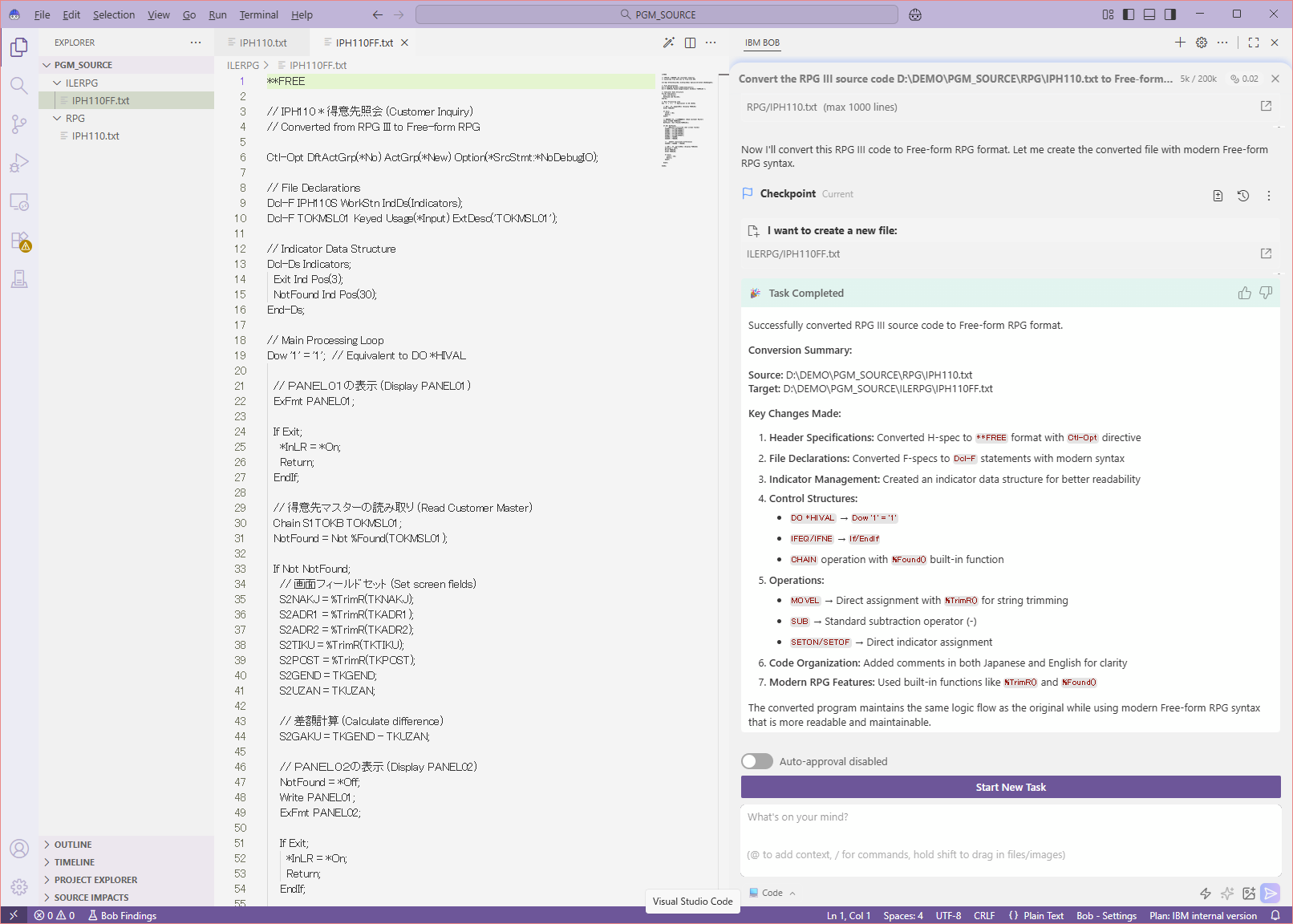View the checkpoint diff icon
This screenshot has height=924, width=1293.
[x=1218, y=196]
